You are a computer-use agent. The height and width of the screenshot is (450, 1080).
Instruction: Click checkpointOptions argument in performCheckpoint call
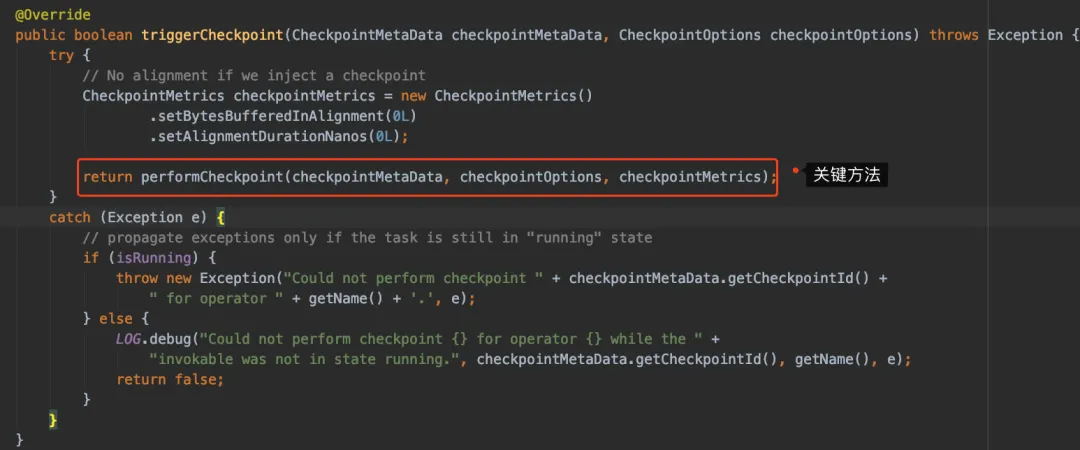[x=530, y=177]
